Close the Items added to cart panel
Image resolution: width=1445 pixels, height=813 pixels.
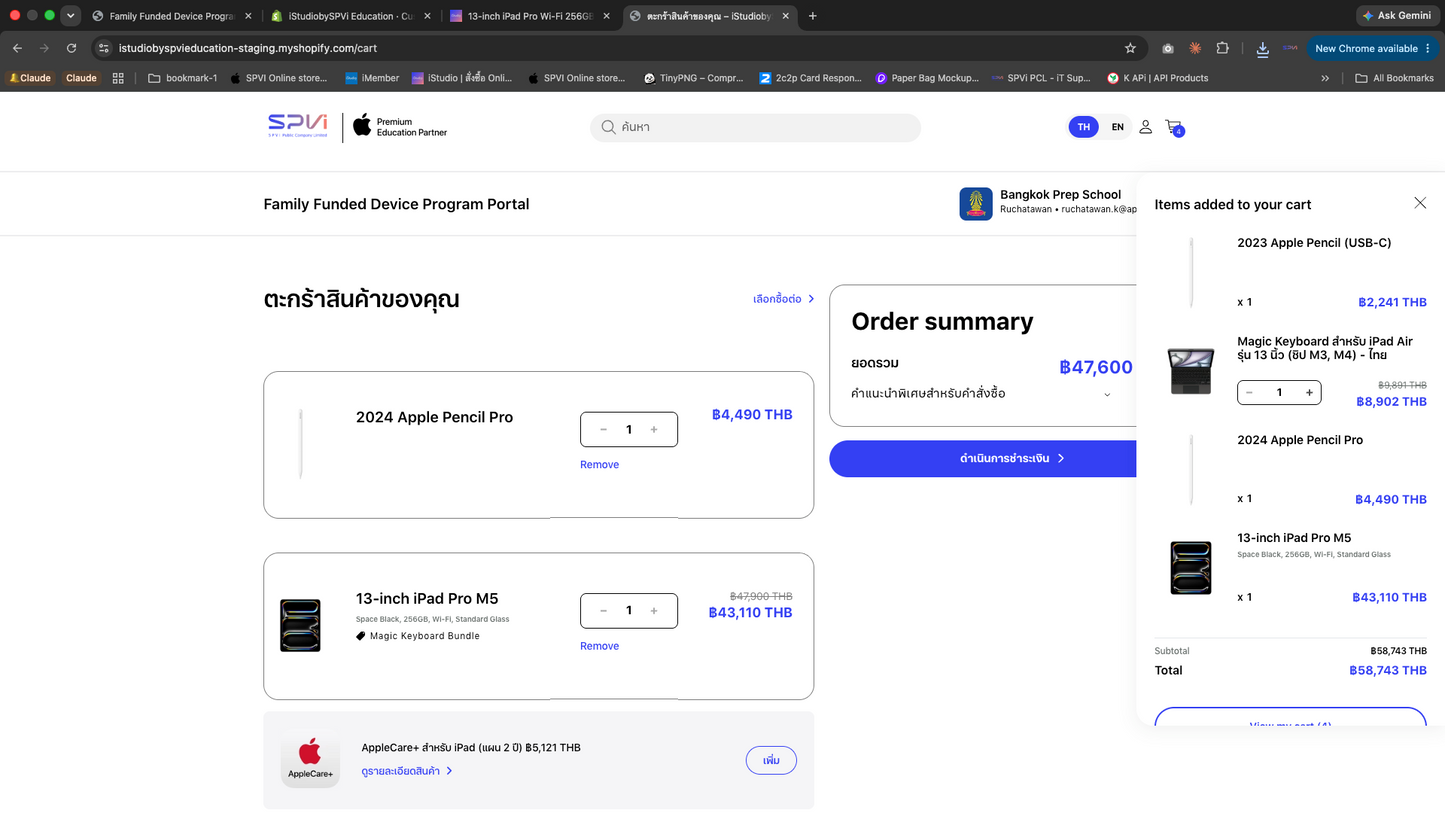1420,203
